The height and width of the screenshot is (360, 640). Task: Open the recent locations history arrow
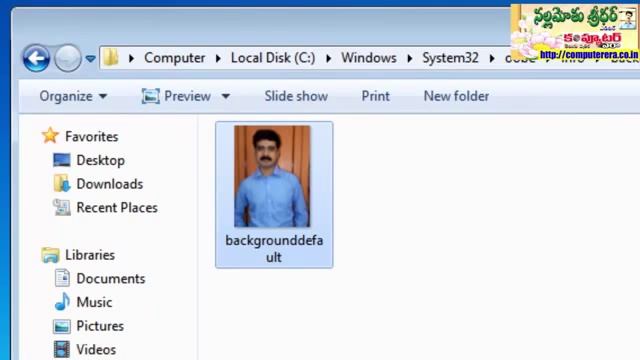tap(91, 59)
